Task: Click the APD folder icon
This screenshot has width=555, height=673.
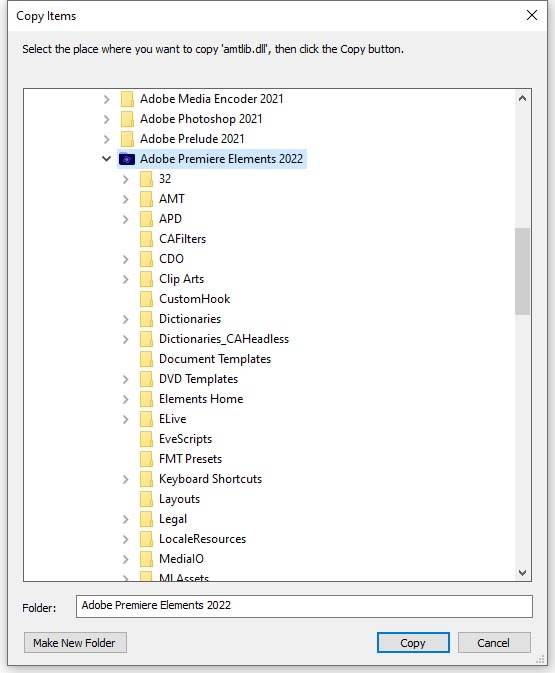Action: (146, 219)
